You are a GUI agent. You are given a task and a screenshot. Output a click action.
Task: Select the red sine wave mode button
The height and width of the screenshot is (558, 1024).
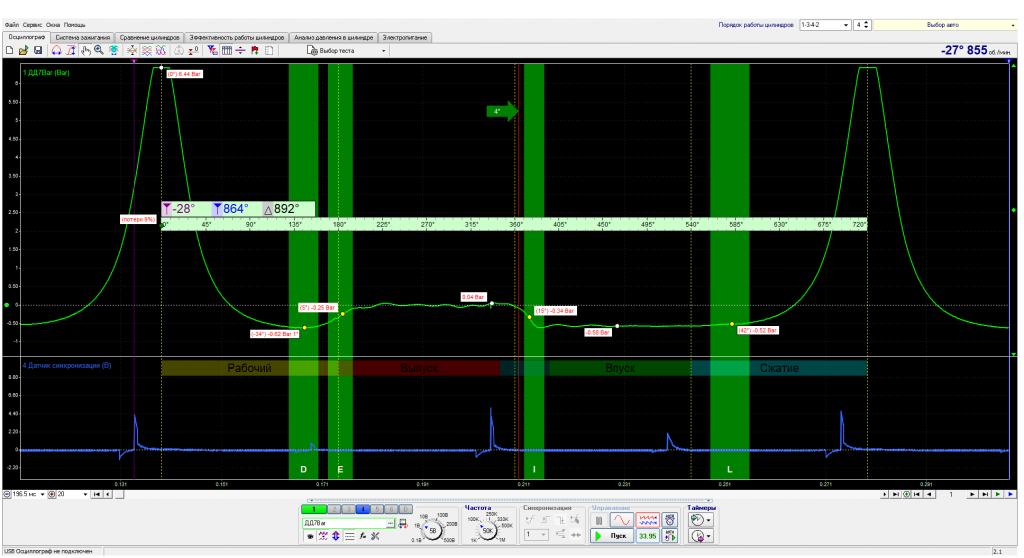[x=622, y=520]
